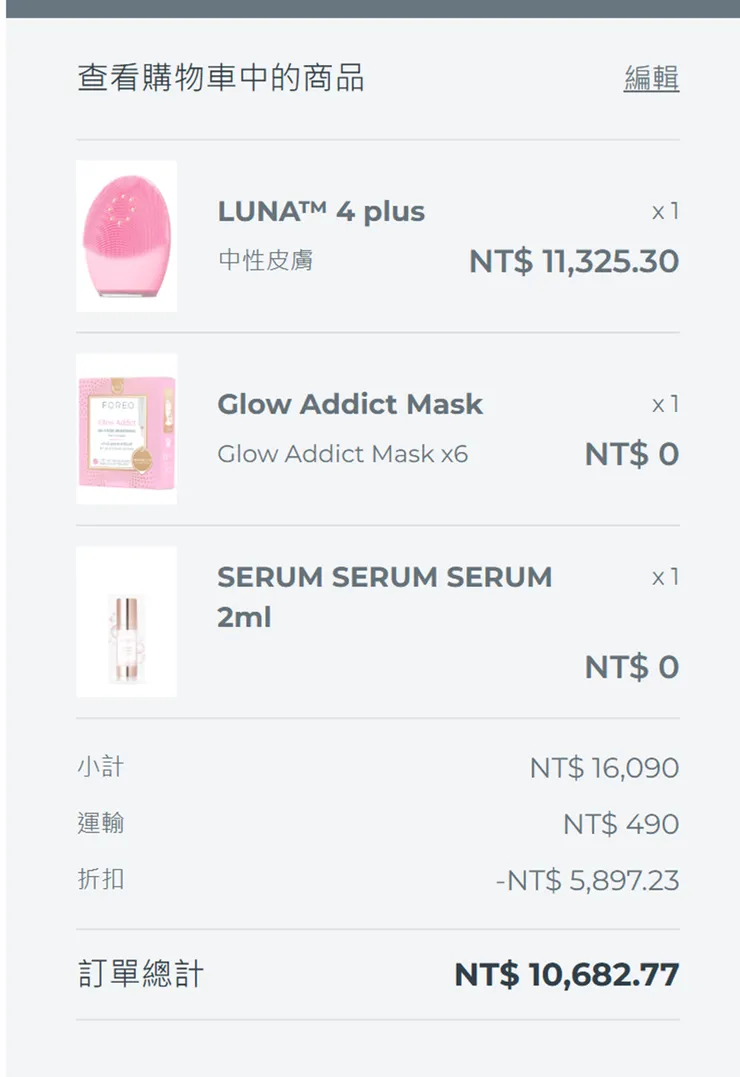
Task: Click the subtotal amount NT$ 16,090
Action: pos(604,768)
